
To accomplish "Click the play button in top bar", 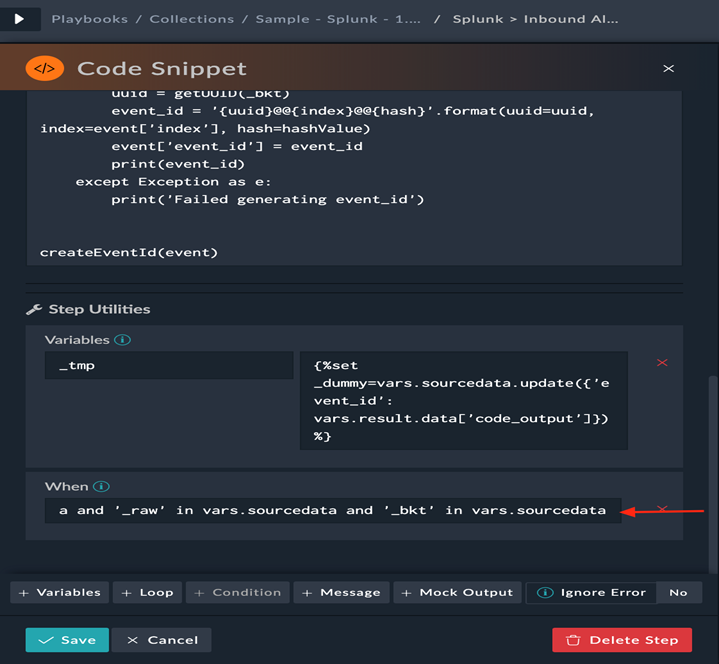I will pos(19,19).
